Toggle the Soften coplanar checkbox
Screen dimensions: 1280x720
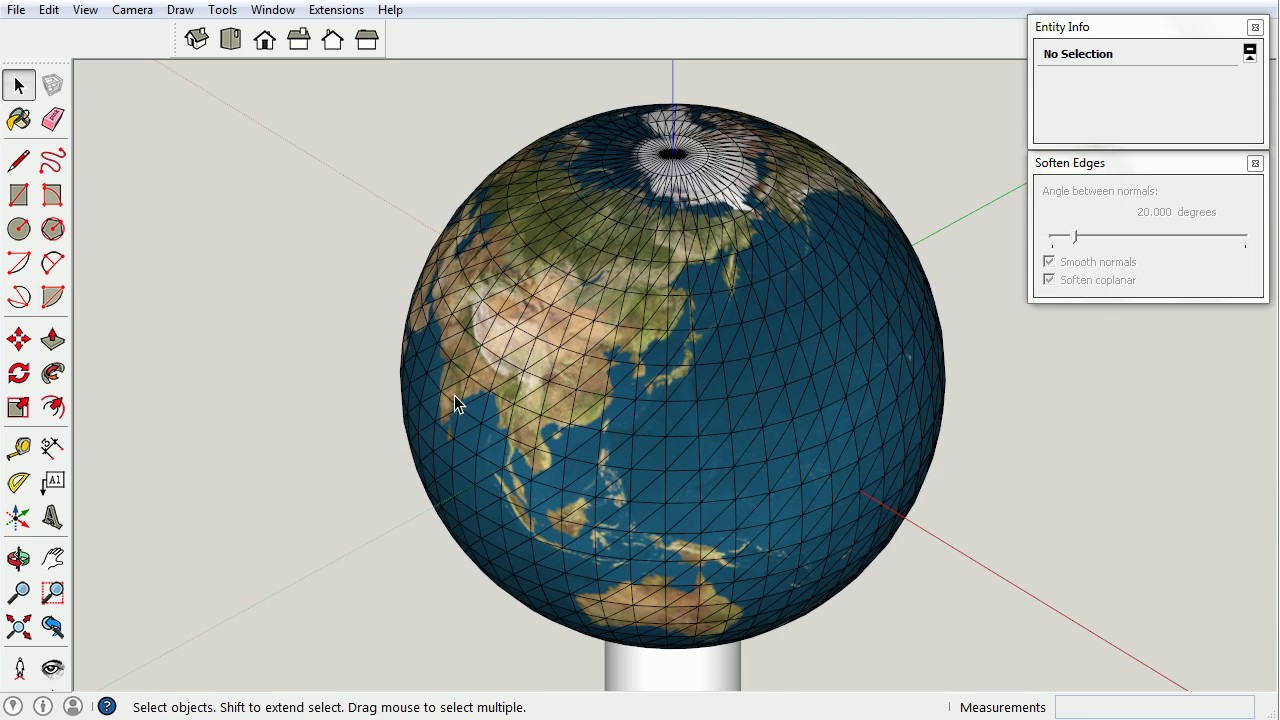click(1049, 280)
